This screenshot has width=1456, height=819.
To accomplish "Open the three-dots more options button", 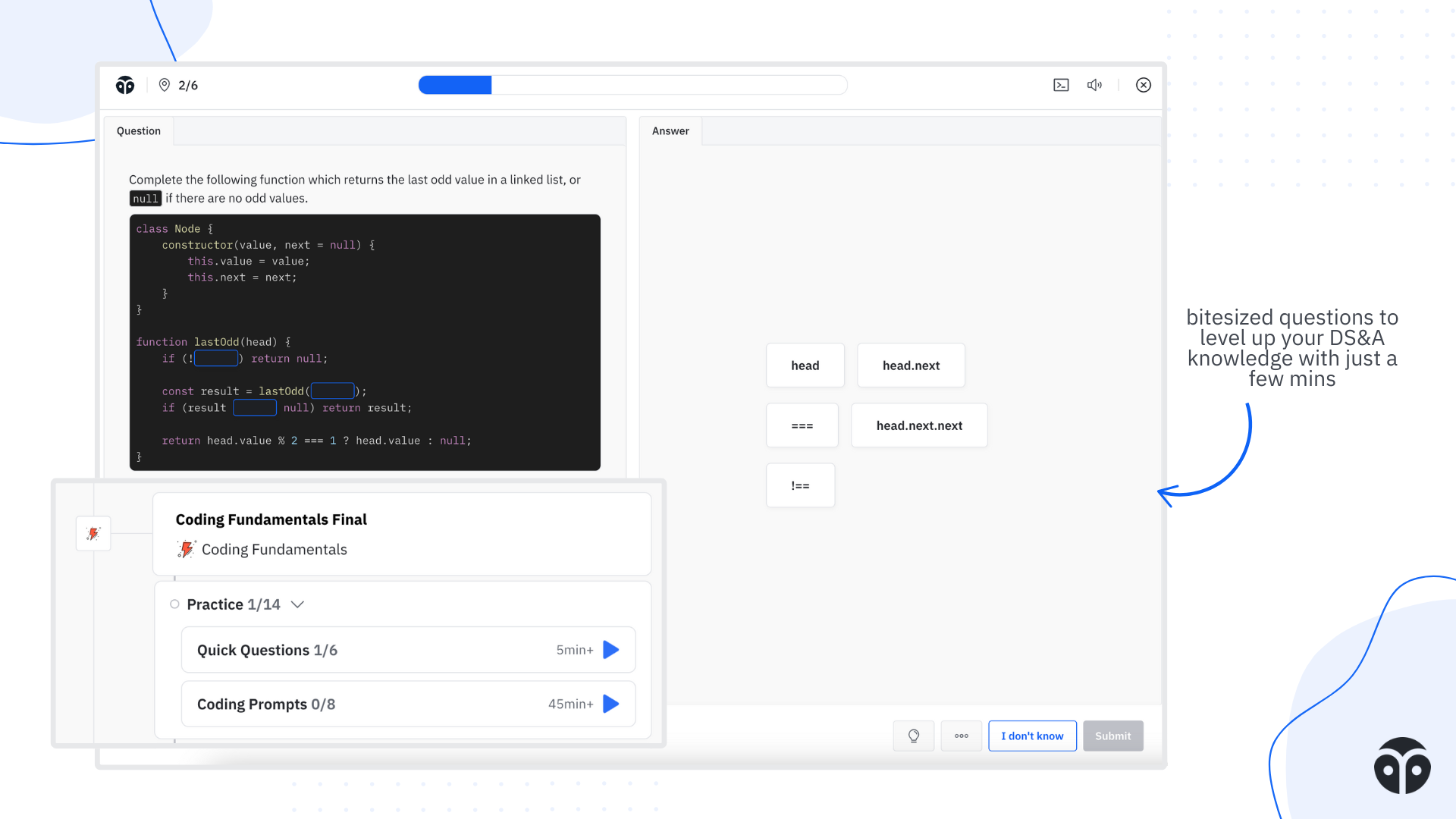I will (961, 736).
